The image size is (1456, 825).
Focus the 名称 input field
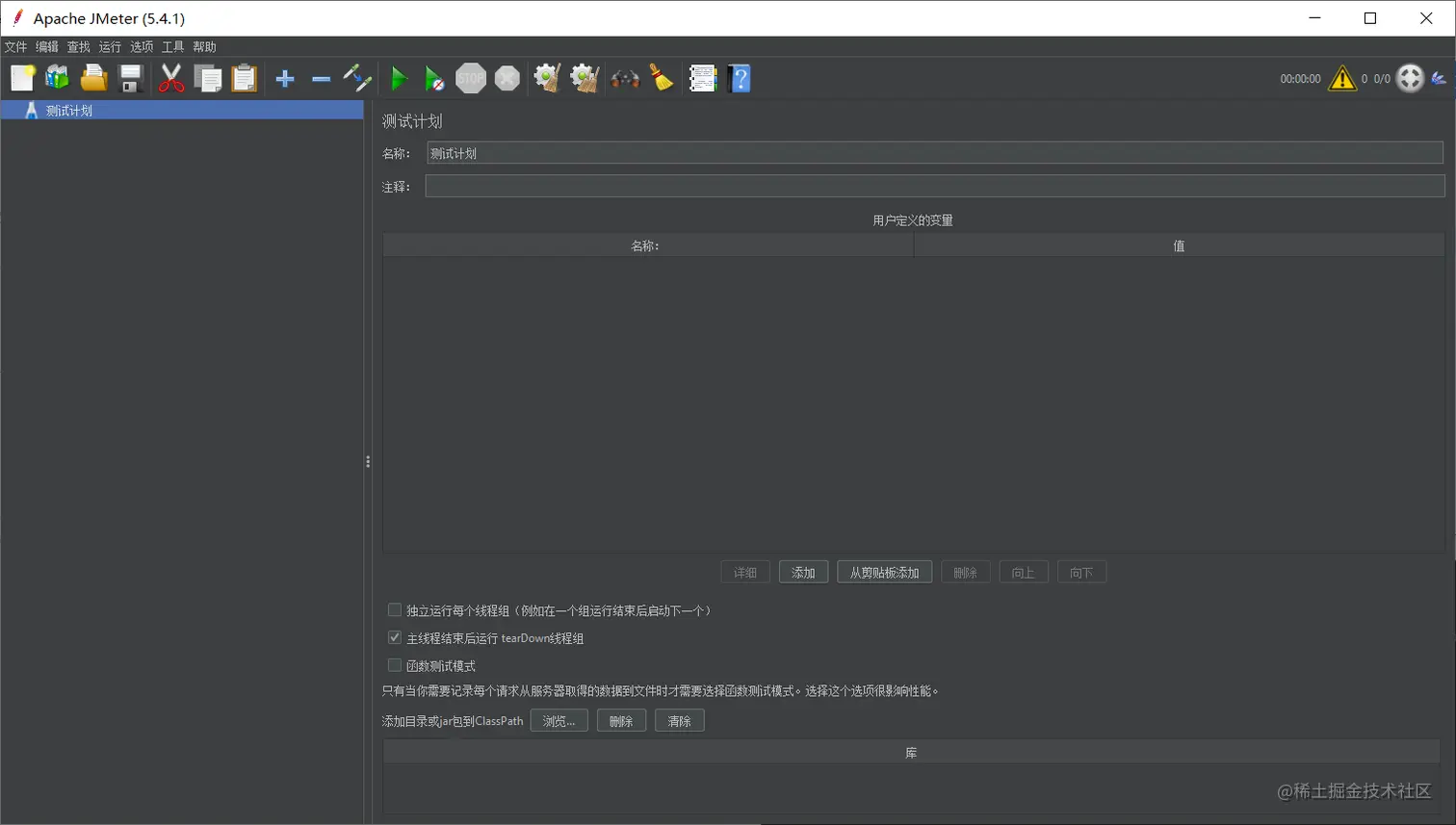tap(935, 153)
